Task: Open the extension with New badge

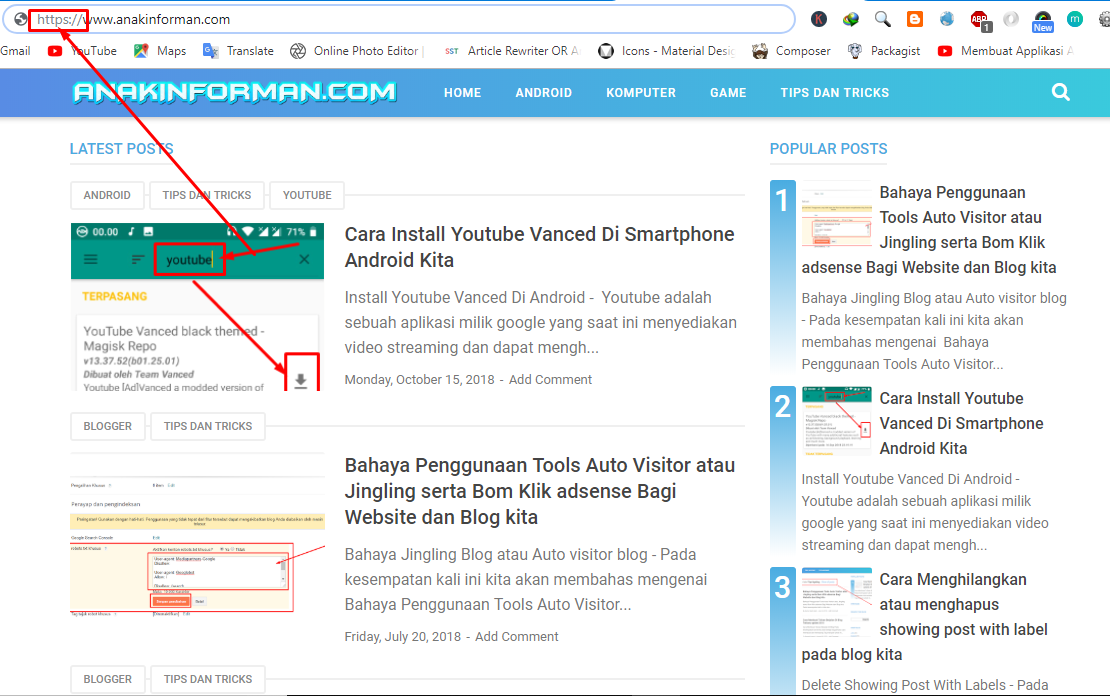Action: click(x=1043, y=21)
